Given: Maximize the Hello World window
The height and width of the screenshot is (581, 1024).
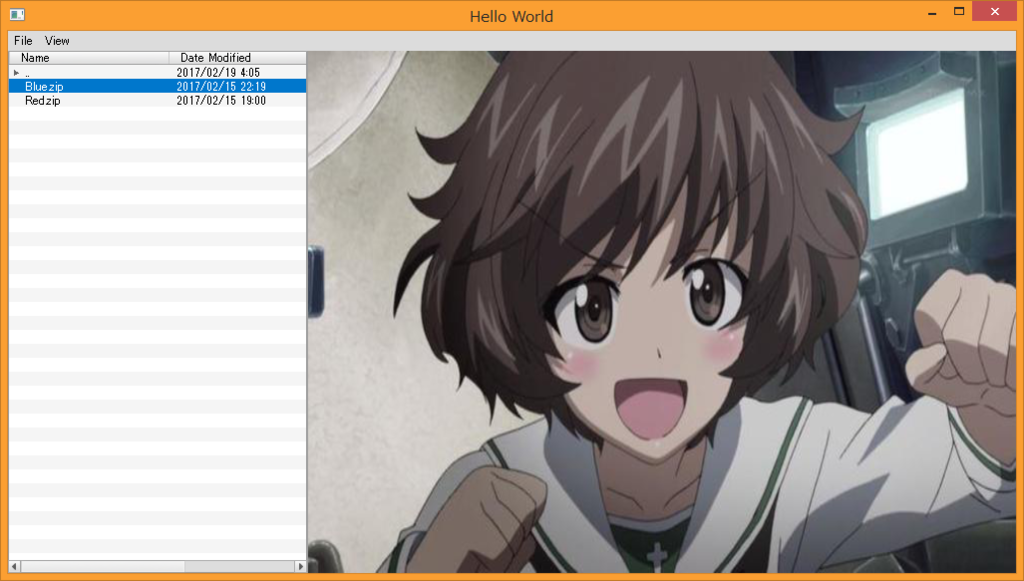Looking at the screenshot, I should pyautogui.click(x=959, y=11).
